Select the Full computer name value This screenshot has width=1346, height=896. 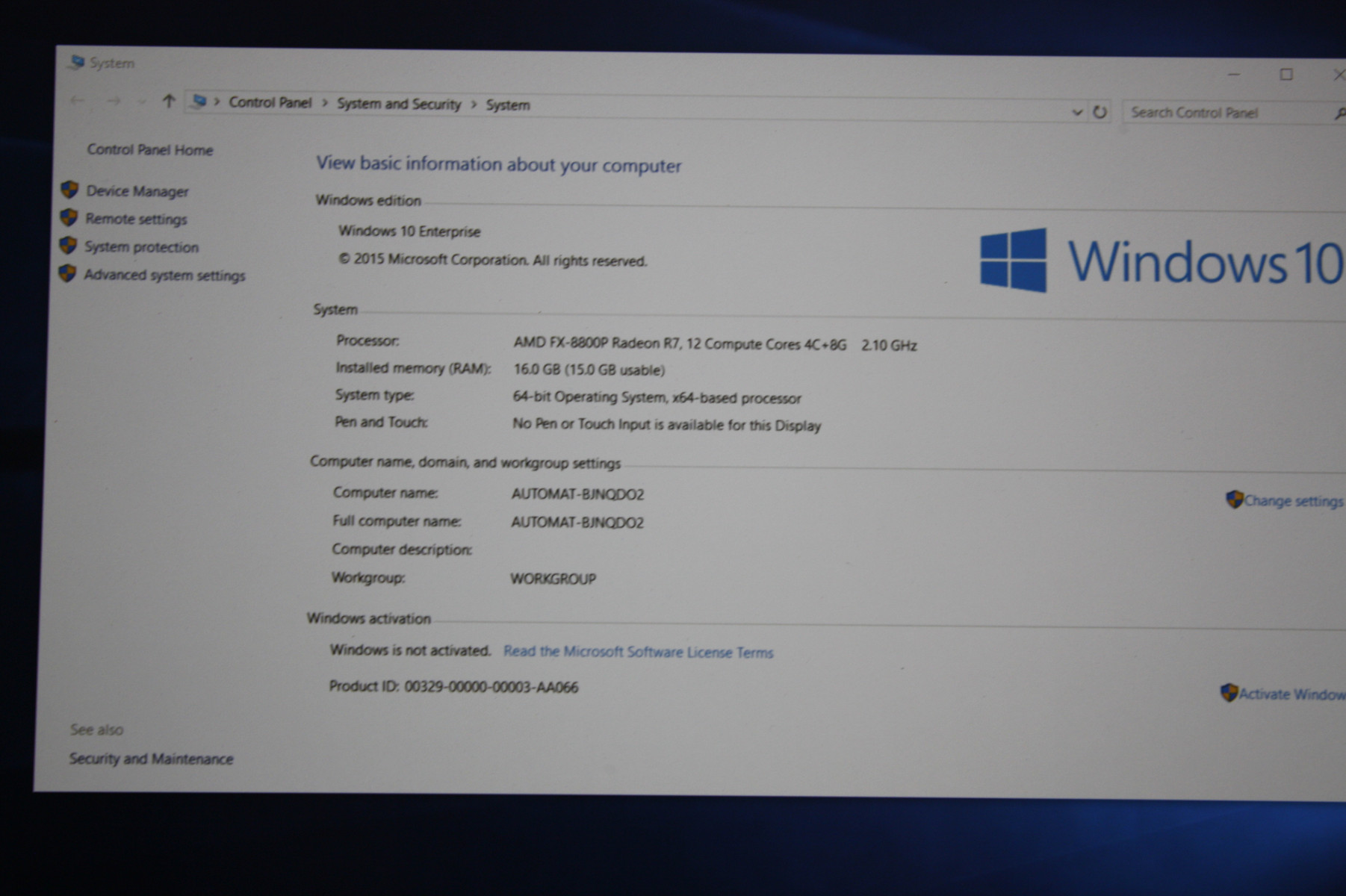tap(577, 523)
